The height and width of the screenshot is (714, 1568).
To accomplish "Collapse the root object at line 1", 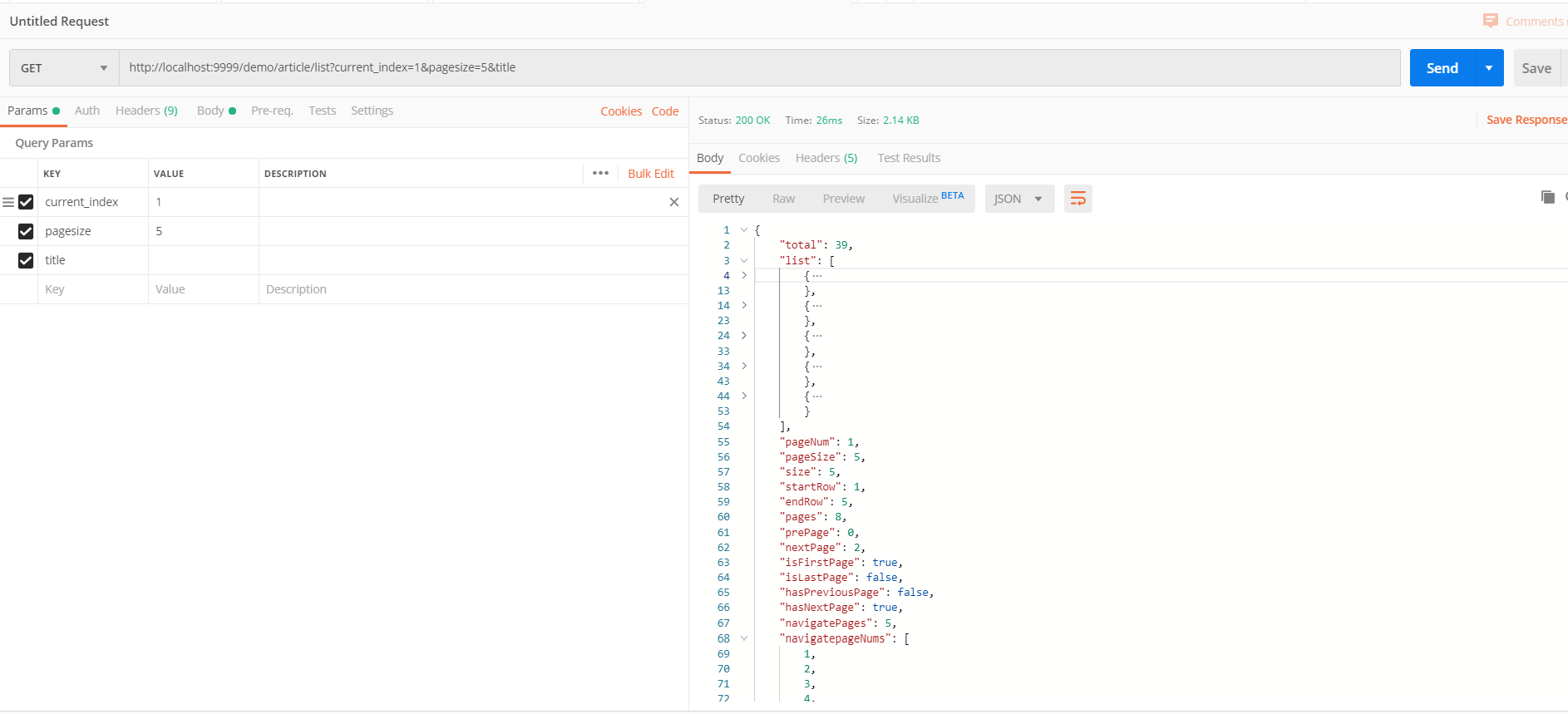I will click(744, 229).
